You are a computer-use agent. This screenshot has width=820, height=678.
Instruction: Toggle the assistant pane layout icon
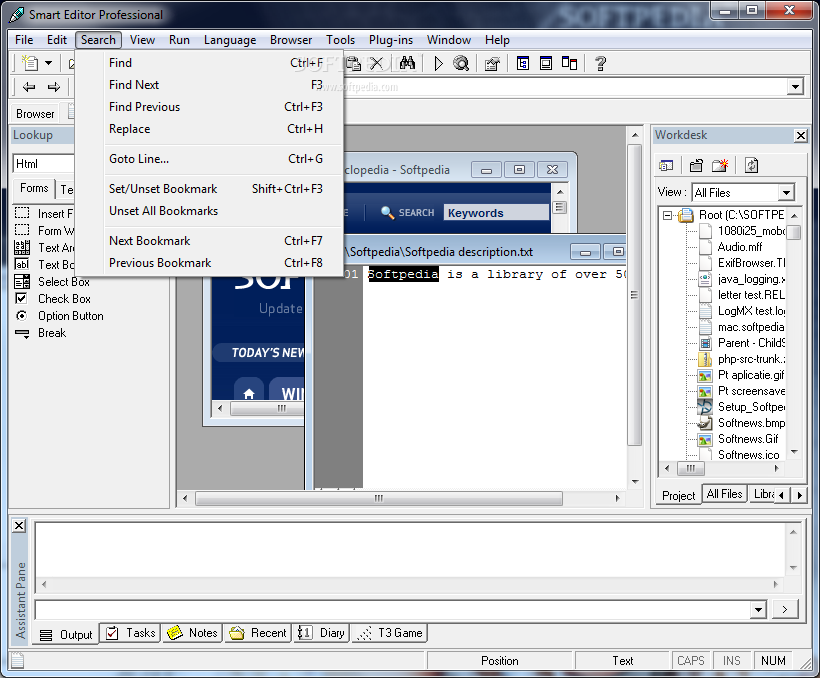tap(546, 63)
